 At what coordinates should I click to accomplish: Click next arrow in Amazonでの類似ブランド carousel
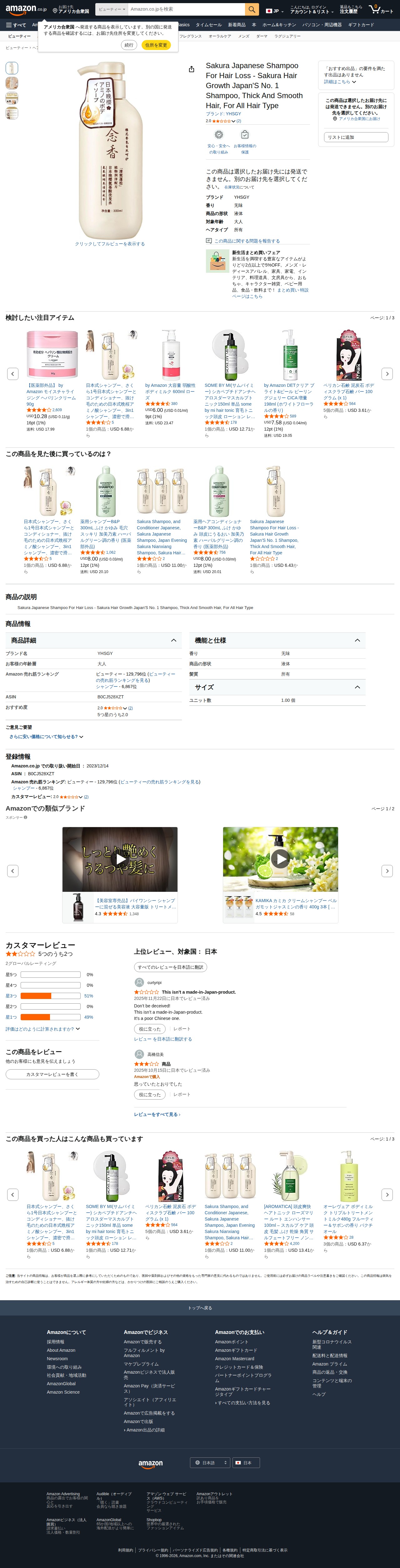tap(387, 871)
